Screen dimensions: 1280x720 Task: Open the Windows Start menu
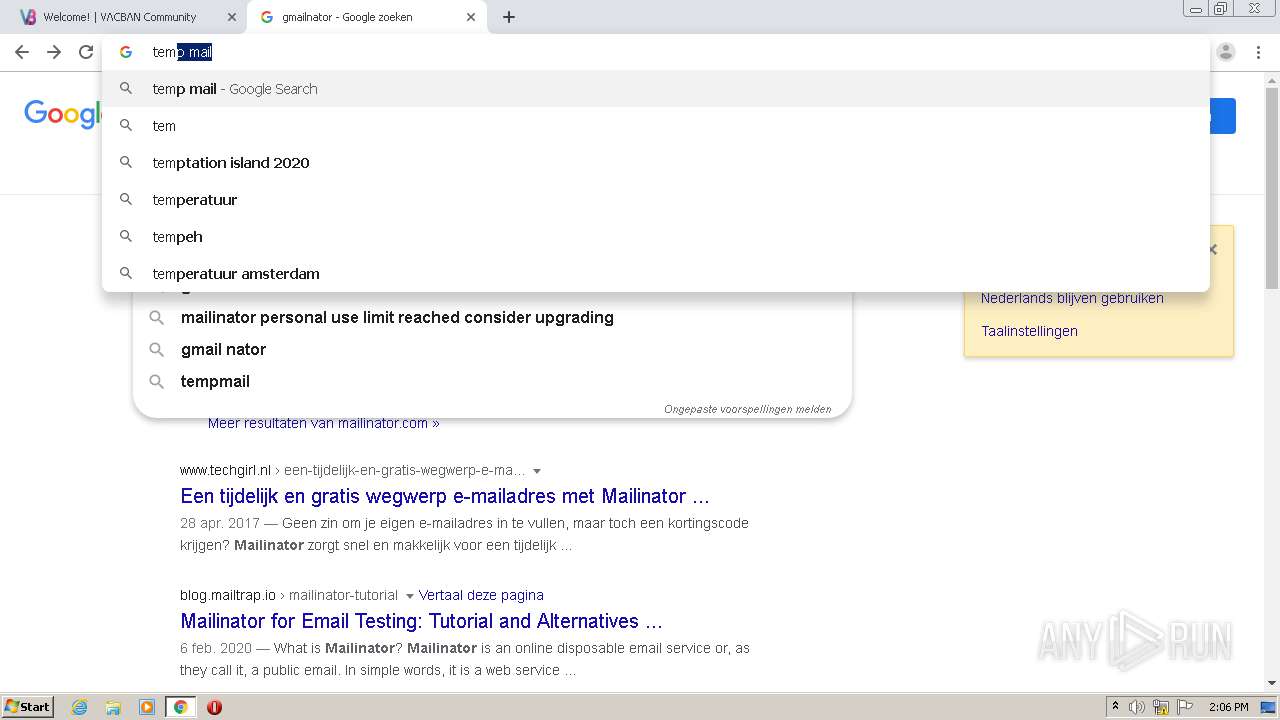pos(28,706)
